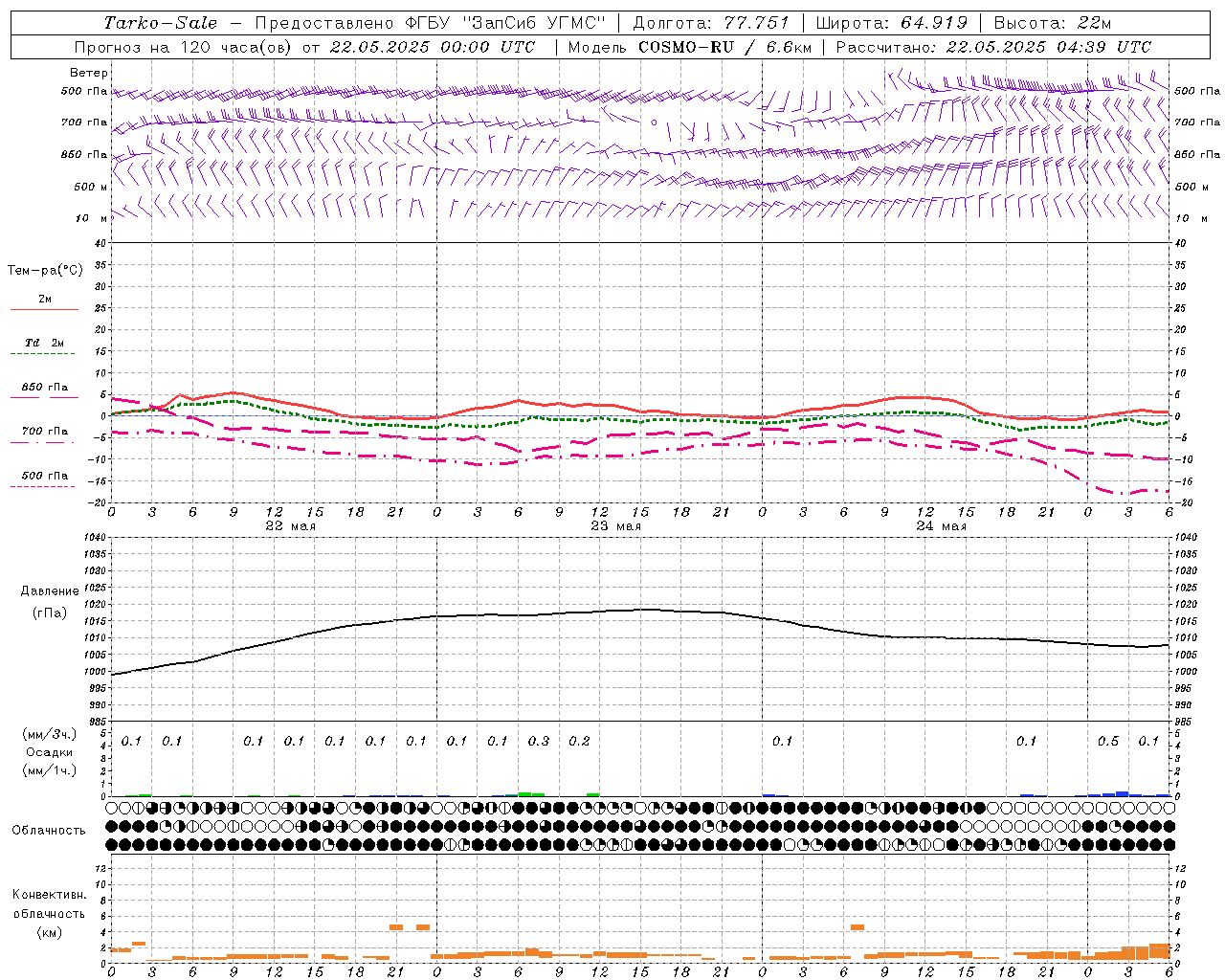This screenshot has width=1225, height=980.
Task: Click the Широта: 64.919 value
Action: tap(891, 23)
